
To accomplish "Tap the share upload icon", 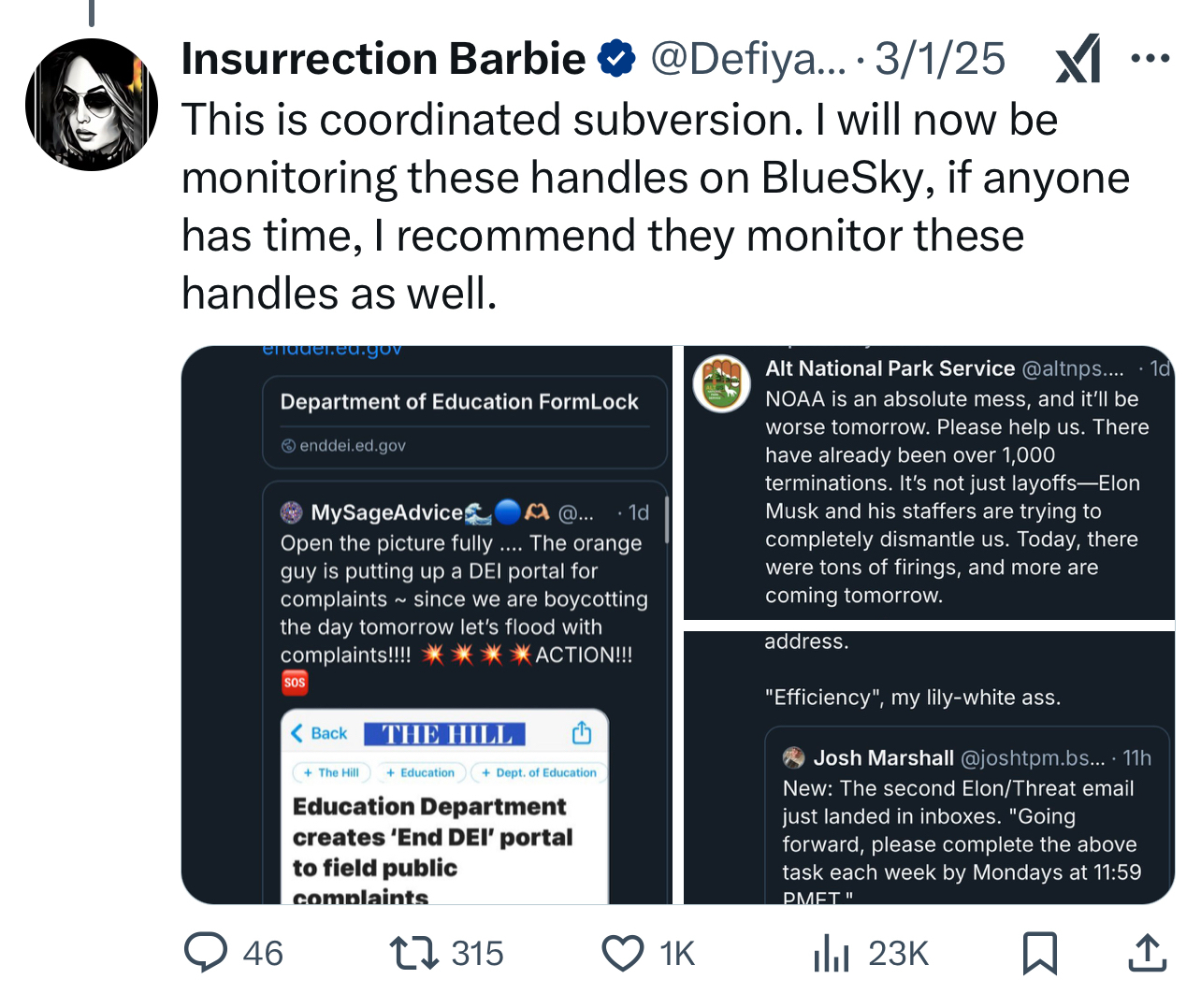I will tap(1147, 953).
